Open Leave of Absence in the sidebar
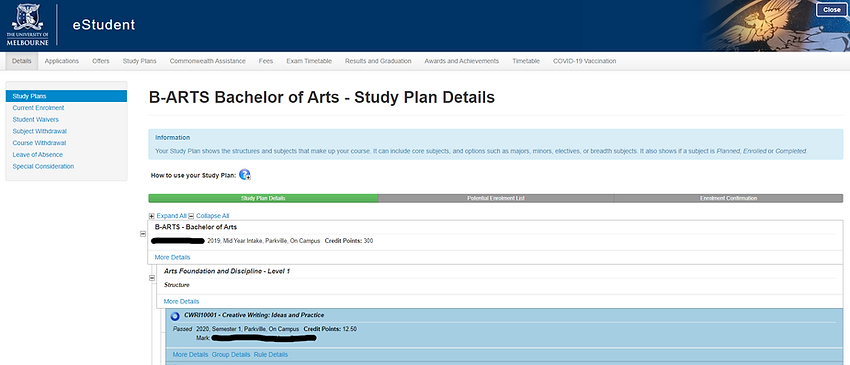Image resolution: width=850 pixels, height=365 pixels. click(37, 155)
